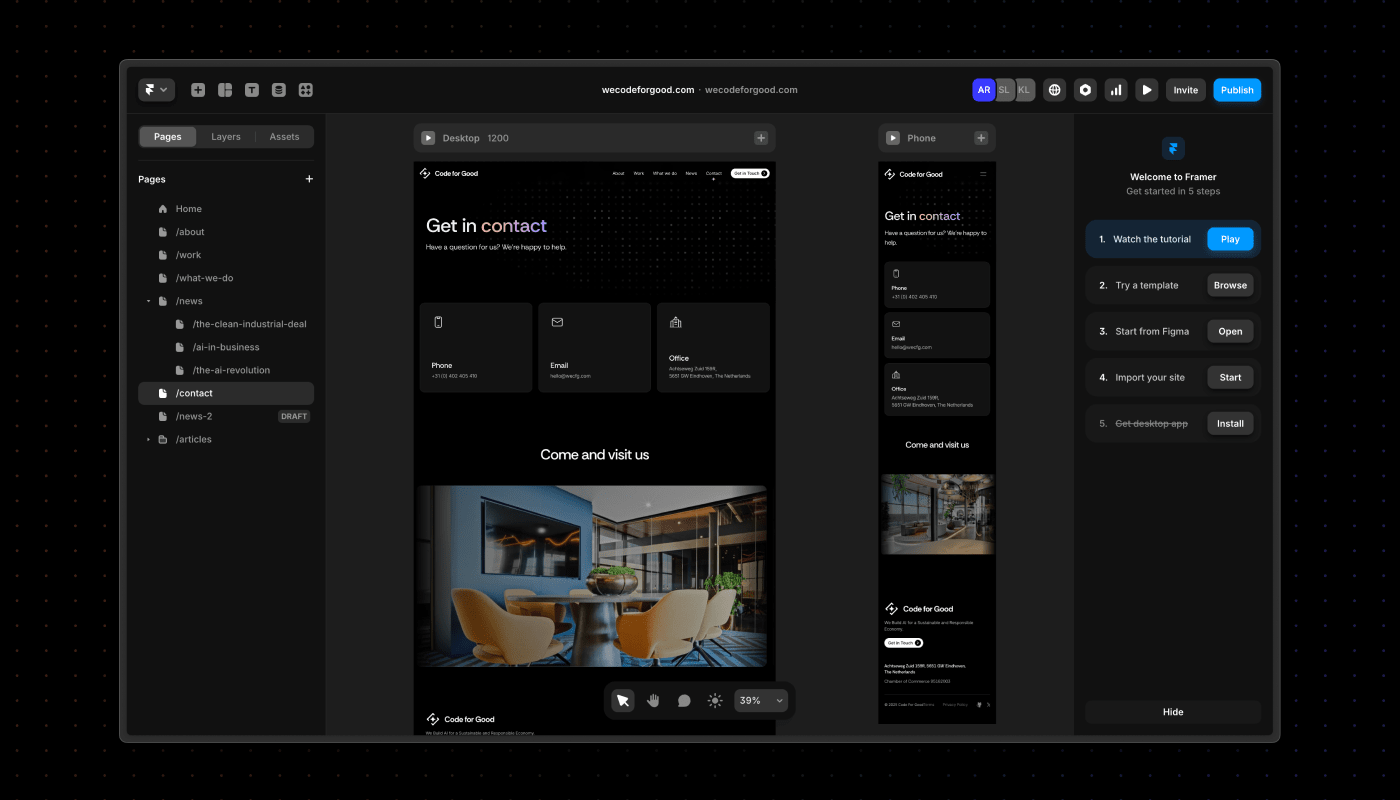This screenshot has height=800, width=1400.
Task: Collapse the /news page group
Action: 149,301
